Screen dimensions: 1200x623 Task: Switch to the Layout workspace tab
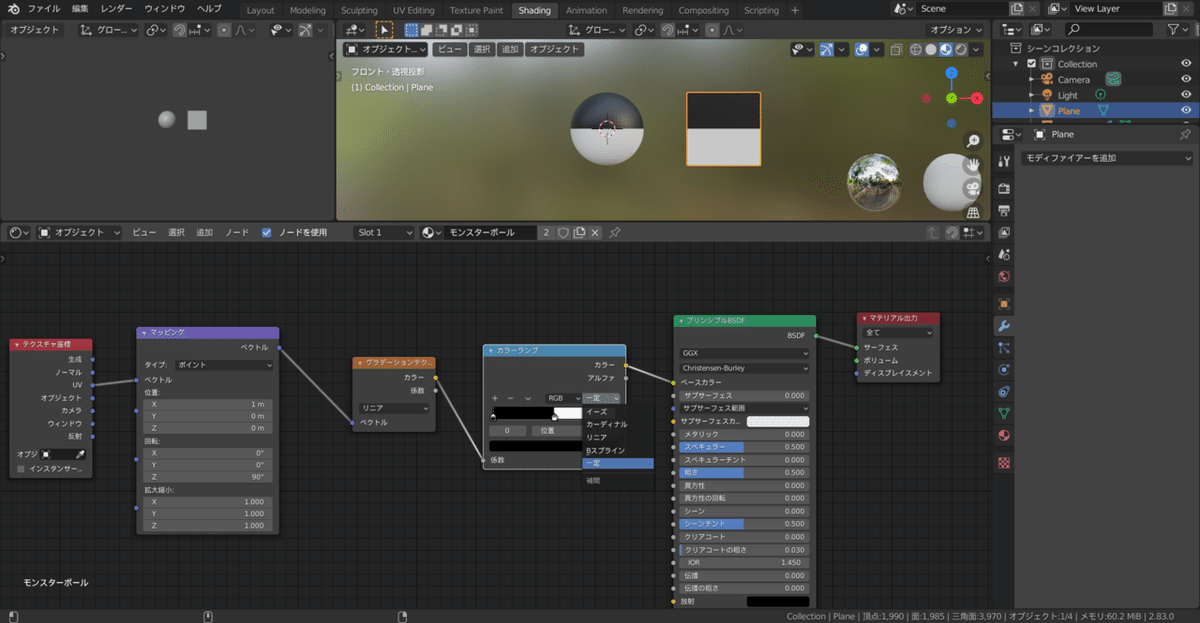coord(260,10)
